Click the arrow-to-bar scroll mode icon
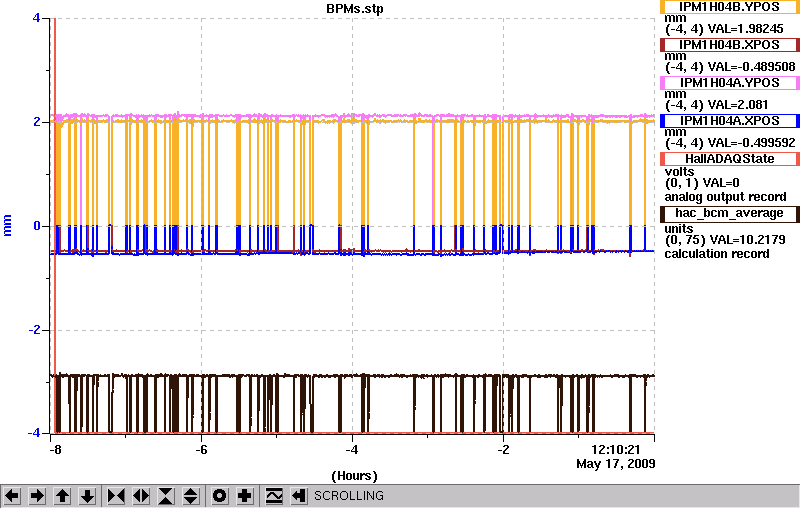 (299, 496)
